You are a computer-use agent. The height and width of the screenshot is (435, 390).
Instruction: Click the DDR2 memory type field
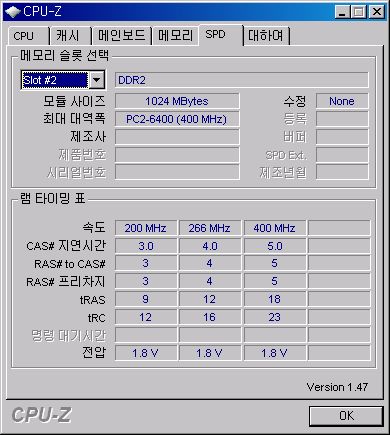242,80
